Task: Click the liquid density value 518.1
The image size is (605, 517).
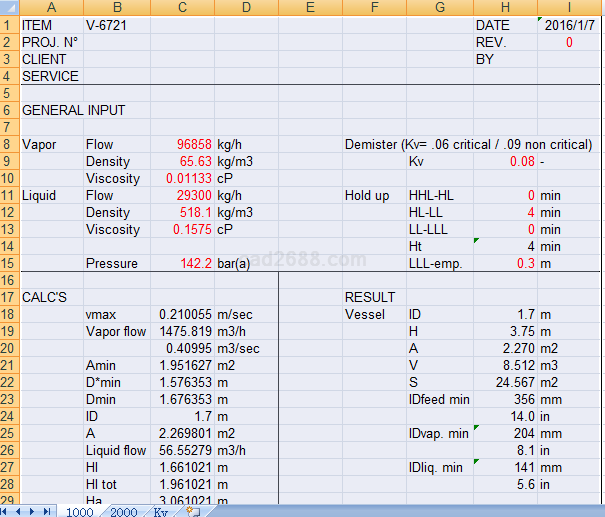Action: point(181,213)
